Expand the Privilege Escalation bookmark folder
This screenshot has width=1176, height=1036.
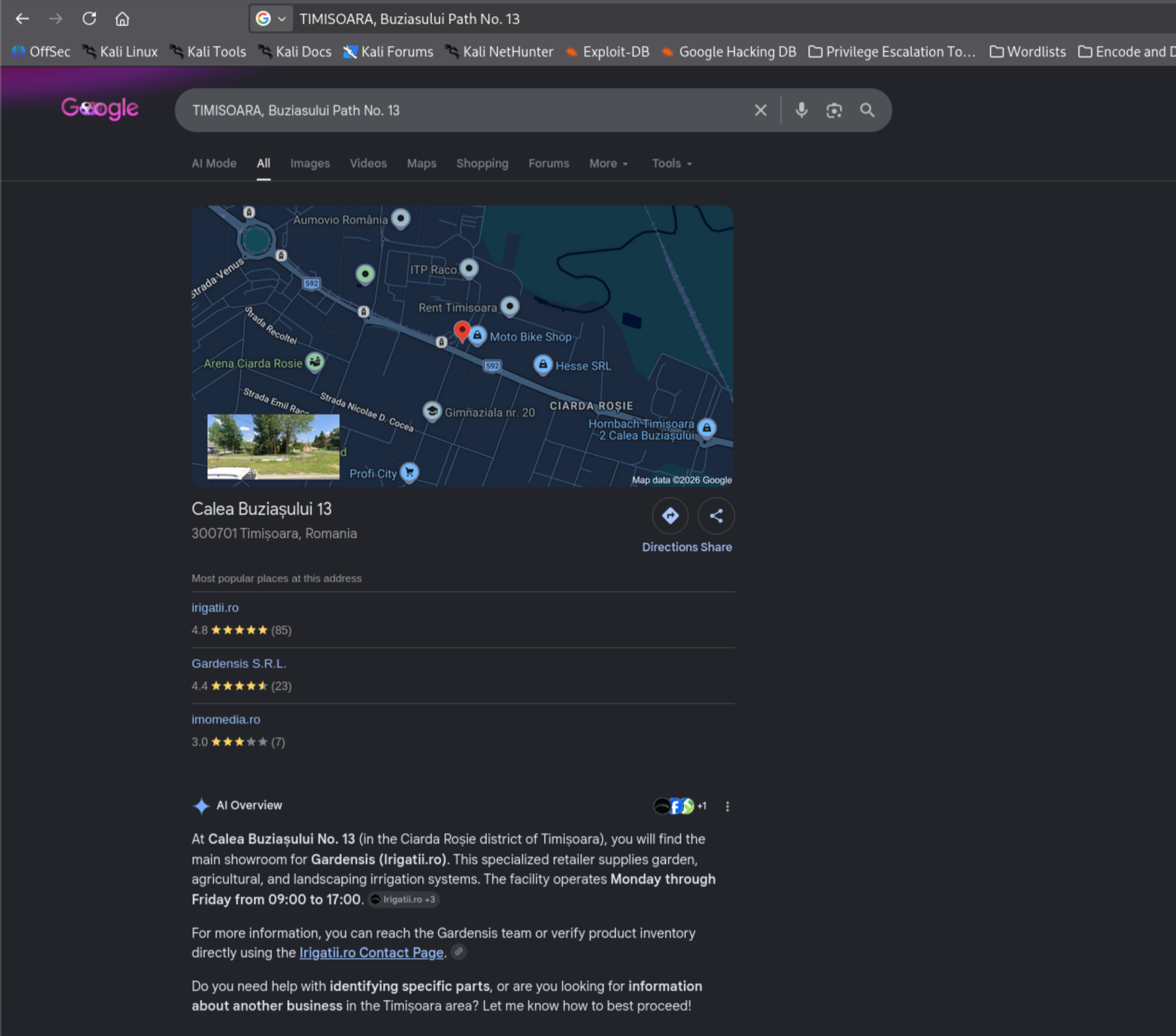click(x=892, y=51)
